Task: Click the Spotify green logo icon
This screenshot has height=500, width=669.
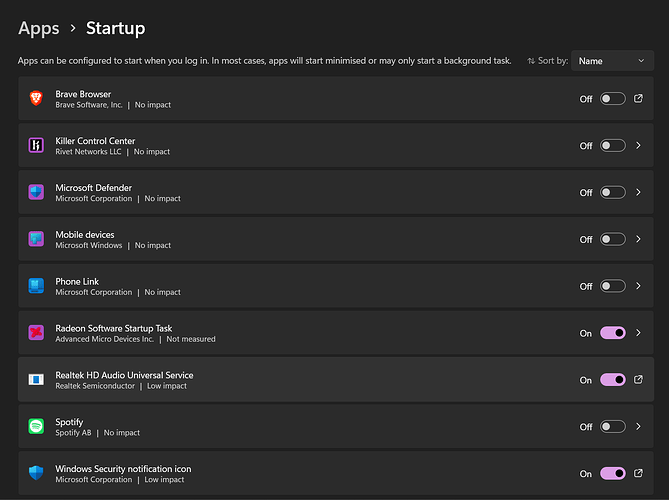Action: tap(36, 427)
